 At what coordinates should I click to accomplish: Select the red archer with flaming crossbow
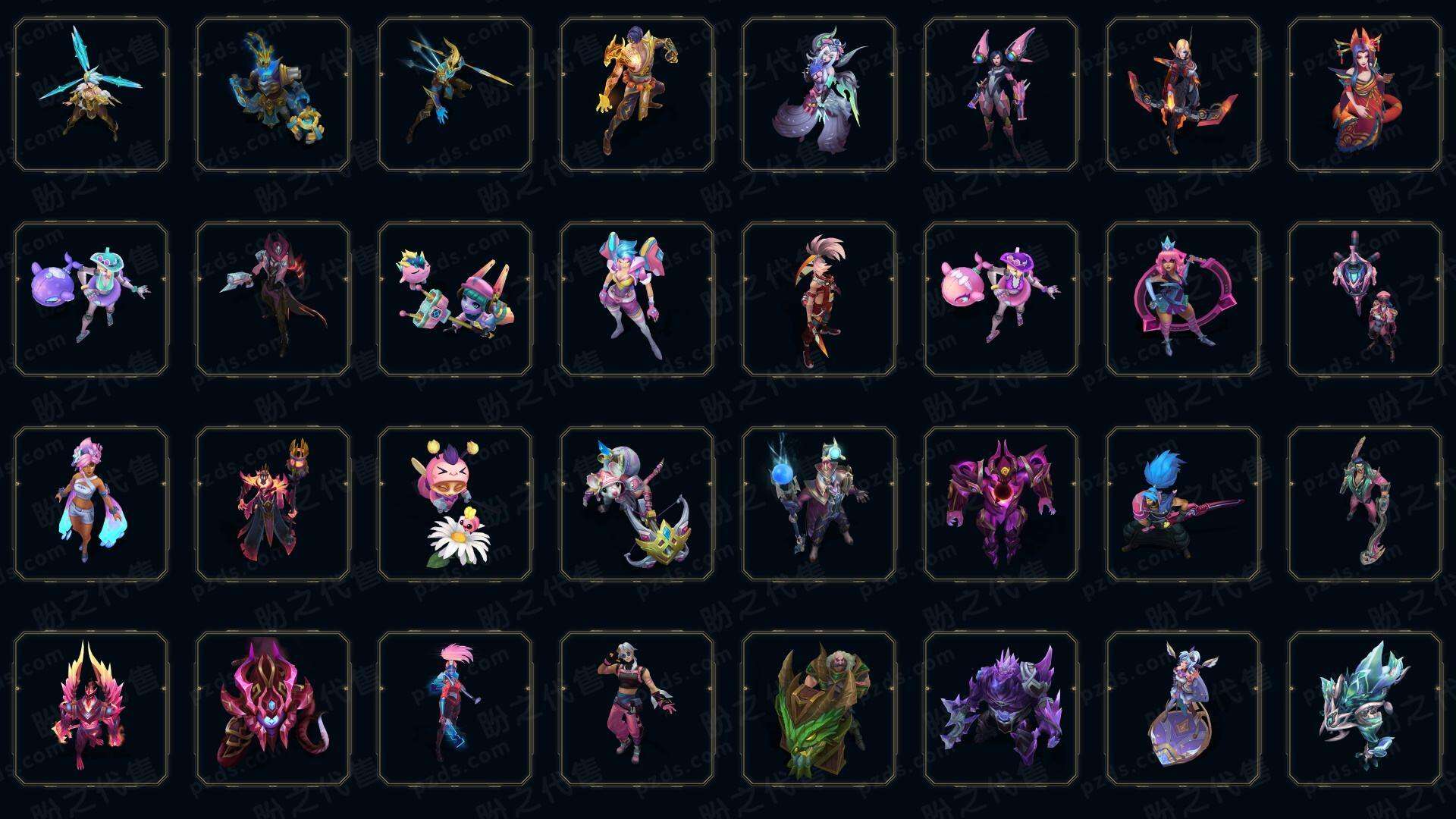[x=1183, y=95]
